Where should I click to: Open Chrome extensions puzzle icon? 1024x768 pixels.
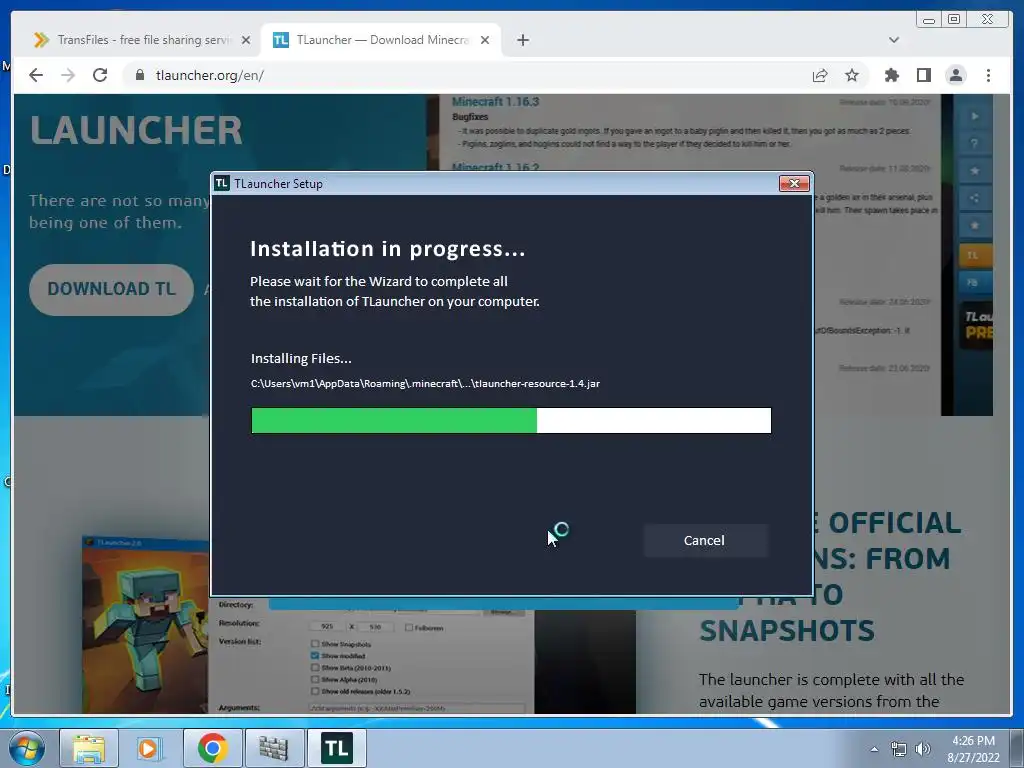coord(891,75)
